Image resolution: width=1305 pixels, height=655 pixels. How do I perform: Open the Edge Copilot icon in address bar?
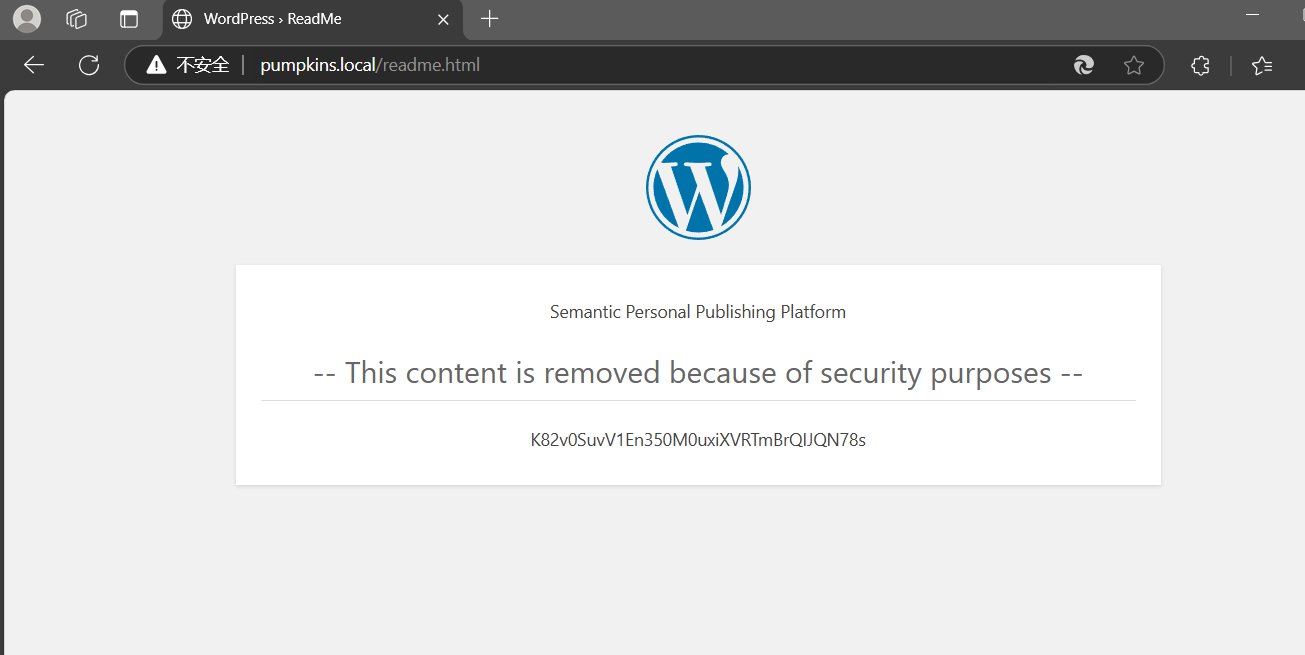[1083, 65]
